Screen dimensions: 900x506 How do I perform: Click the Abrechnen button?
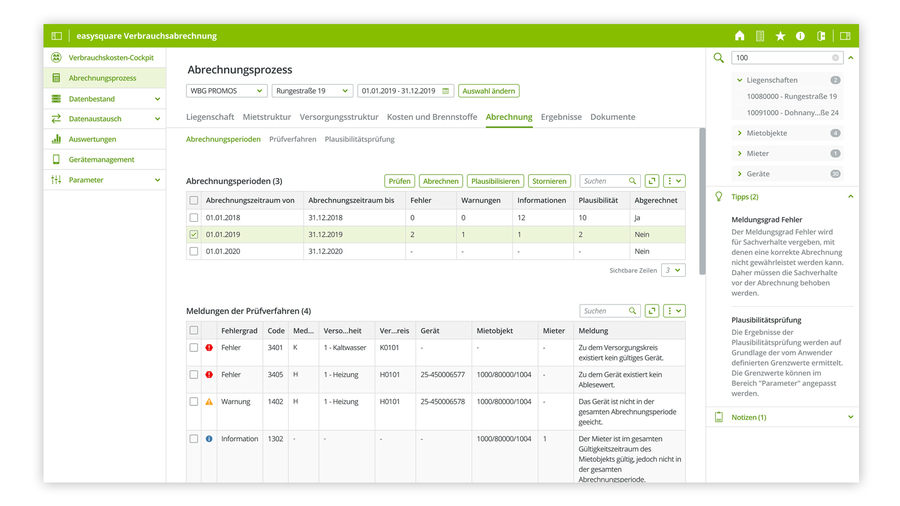click(440, 181)
